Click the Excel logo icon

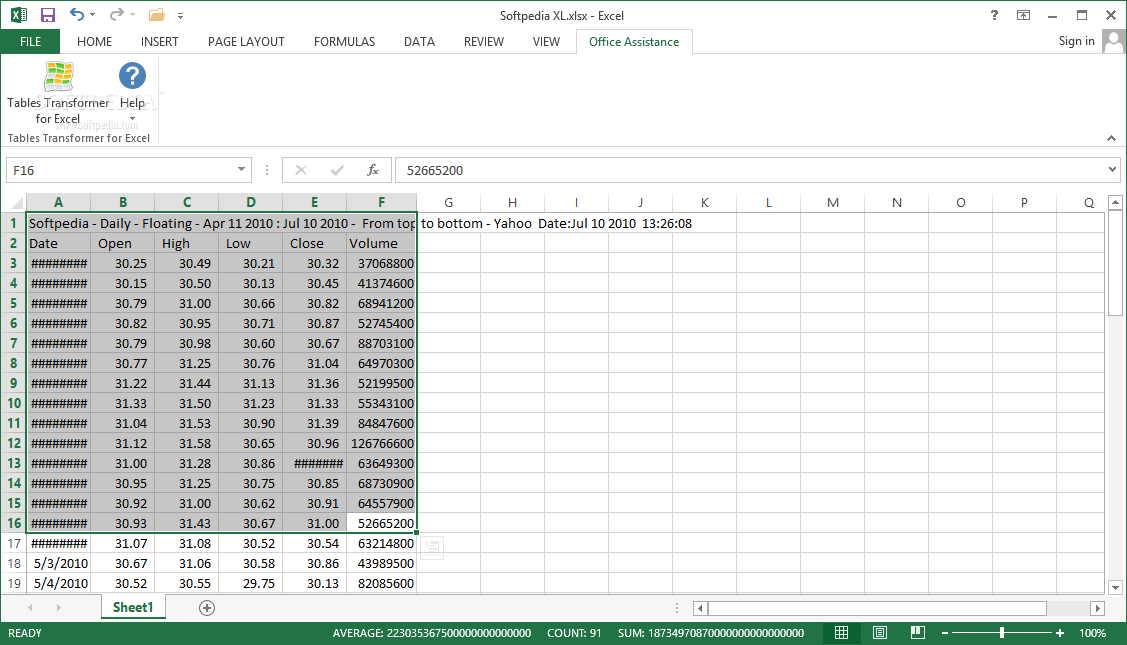click(x=19, y=15)
